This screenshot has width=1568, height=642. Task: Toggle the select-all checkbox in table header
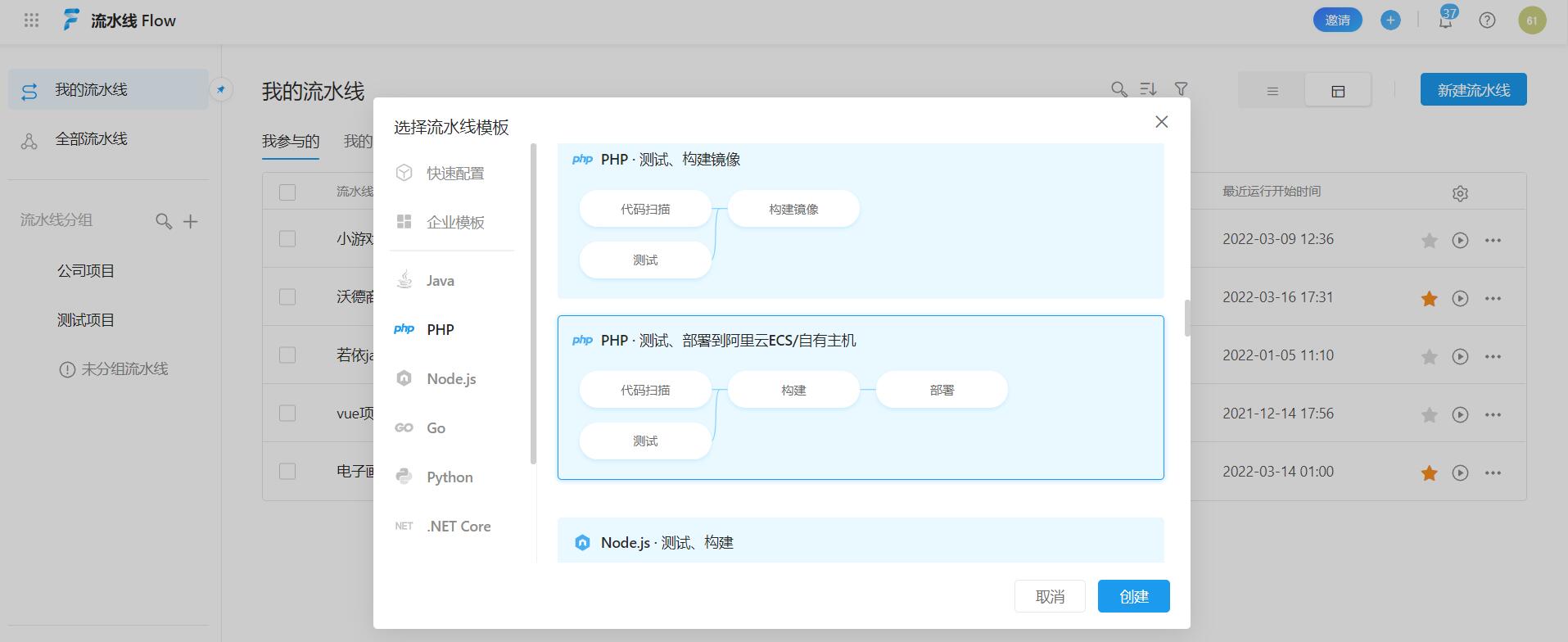click(x=287, y=192)
